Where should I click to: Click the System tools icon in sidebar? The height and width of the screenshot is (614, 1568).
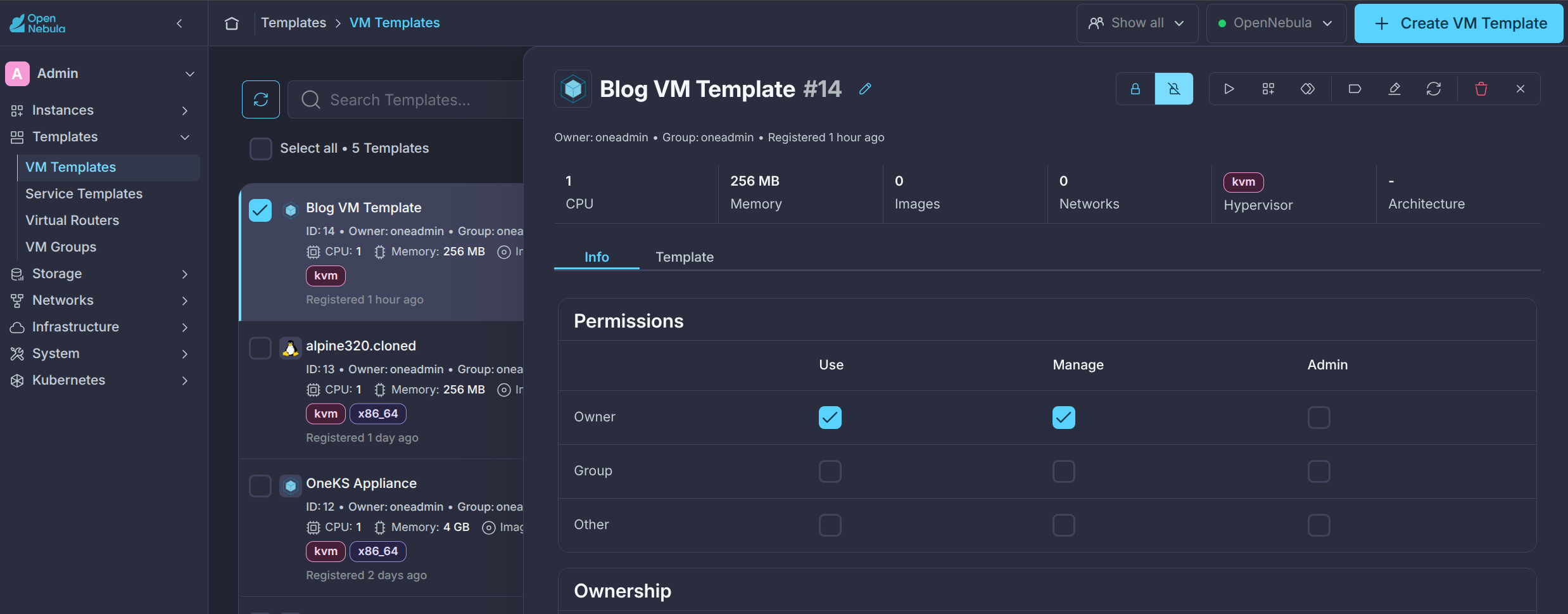click(17, 354)
